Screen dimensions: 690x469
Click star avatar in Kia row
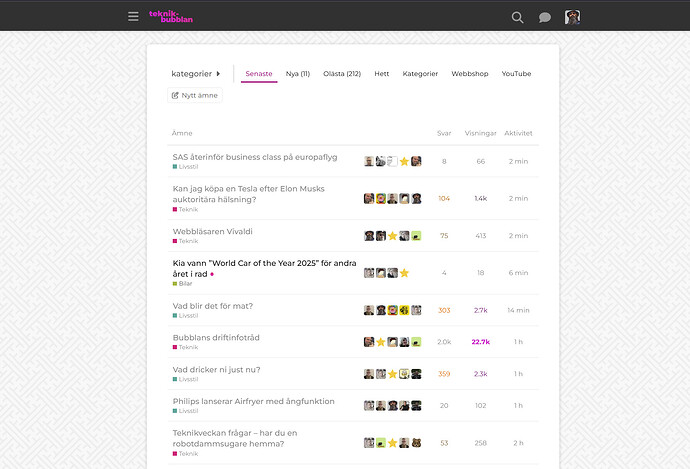click(x=404, y=273)
